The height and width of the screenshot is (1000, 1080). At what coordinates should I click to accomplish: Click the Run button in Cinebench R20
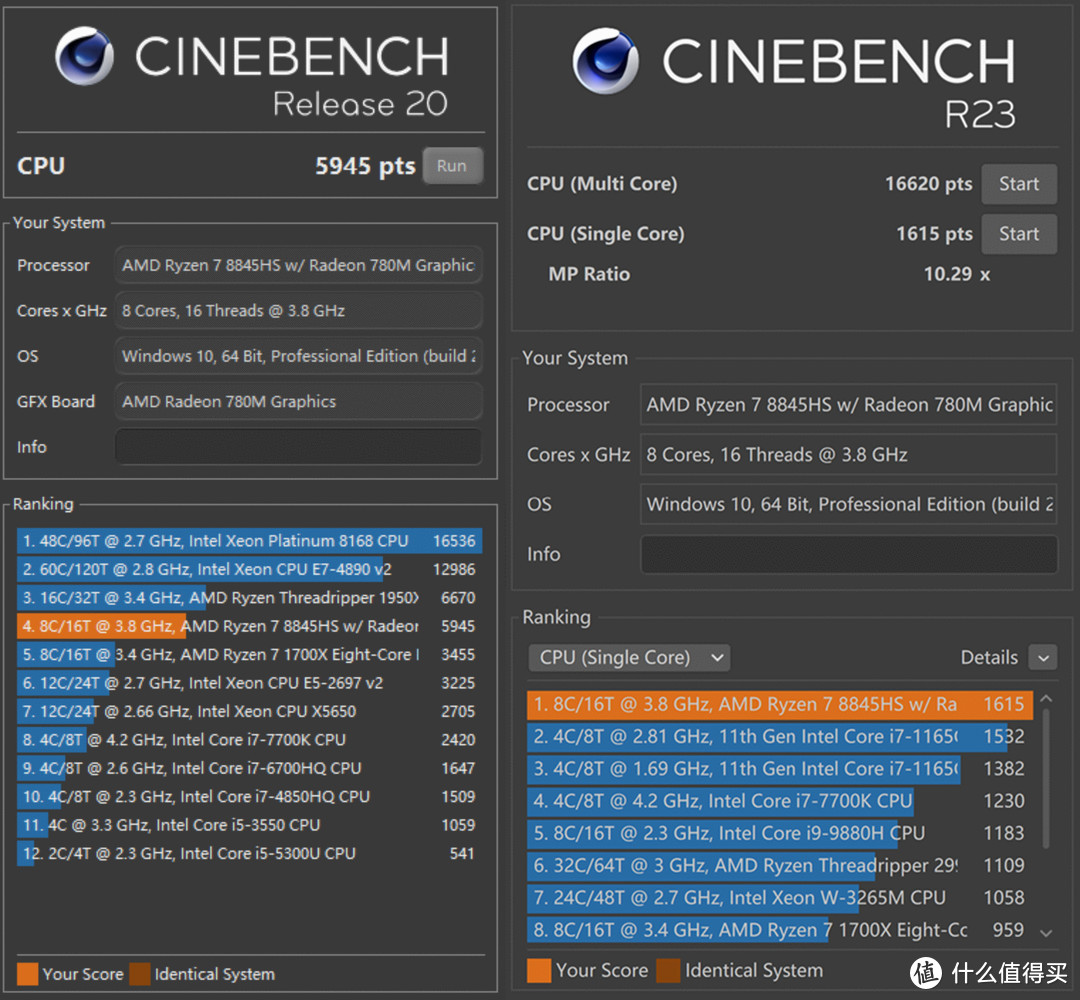(452, 166)
